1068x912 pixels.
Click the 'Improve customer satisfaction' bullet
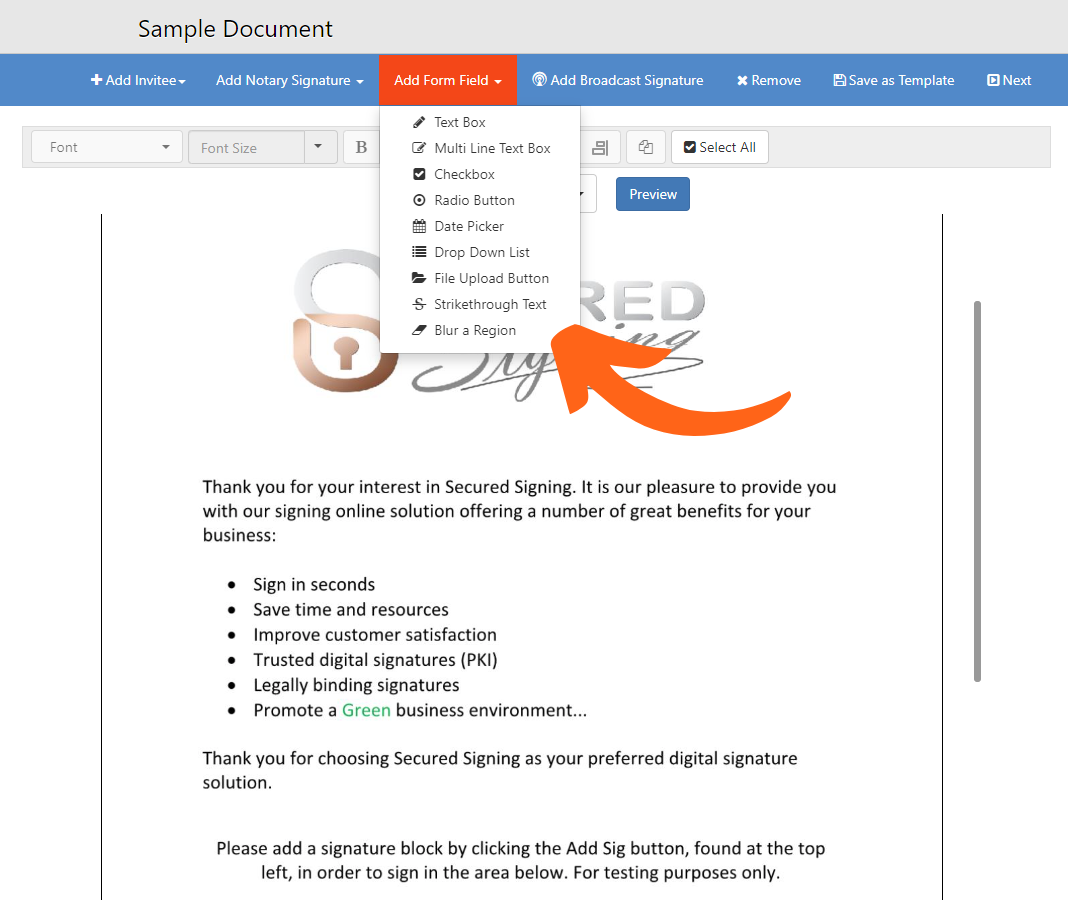(375, 635)
